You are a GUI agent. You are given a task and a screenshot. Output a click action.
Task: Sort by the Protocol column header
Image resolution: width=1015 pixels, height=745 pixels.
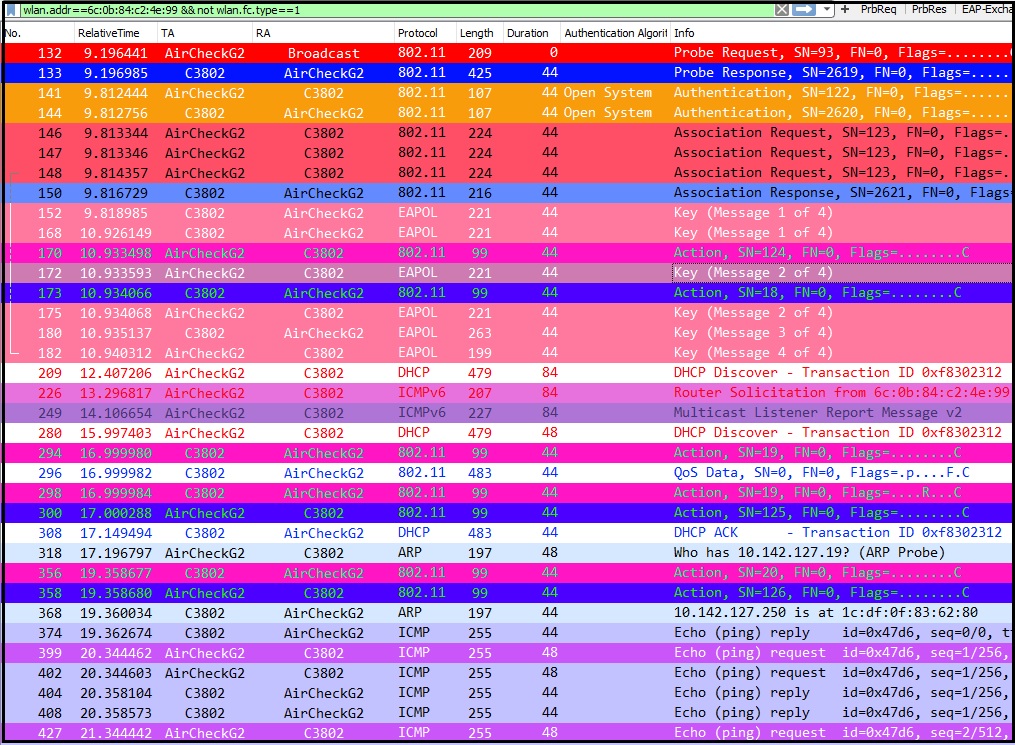coord(425,33)
